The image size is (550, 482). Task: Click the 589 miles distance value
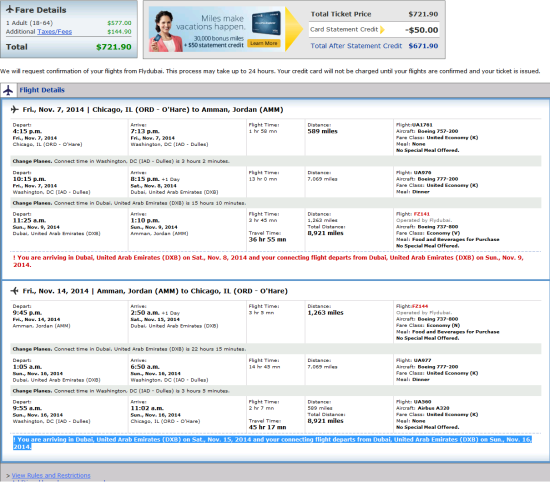tap(322, 131)
